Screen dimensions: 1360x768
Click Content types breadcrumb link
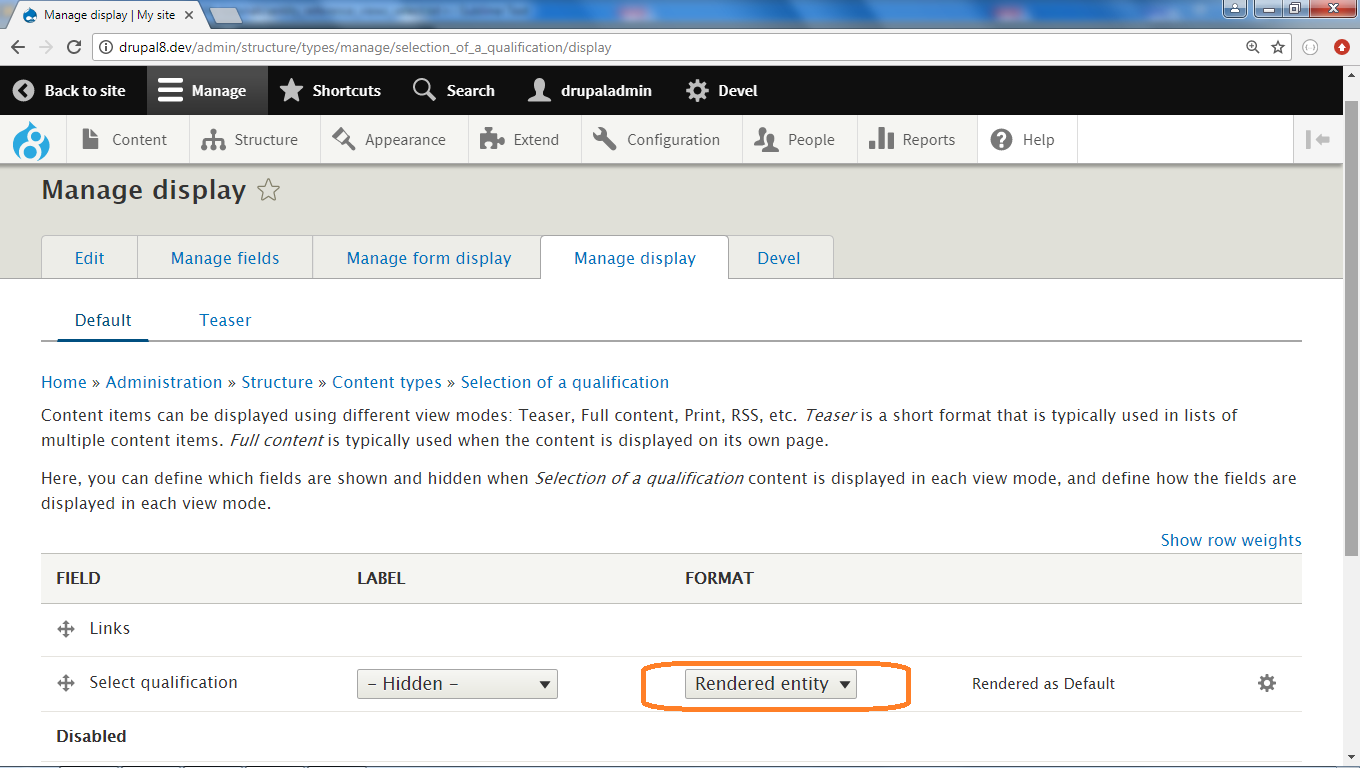click(x=386, y=382)
